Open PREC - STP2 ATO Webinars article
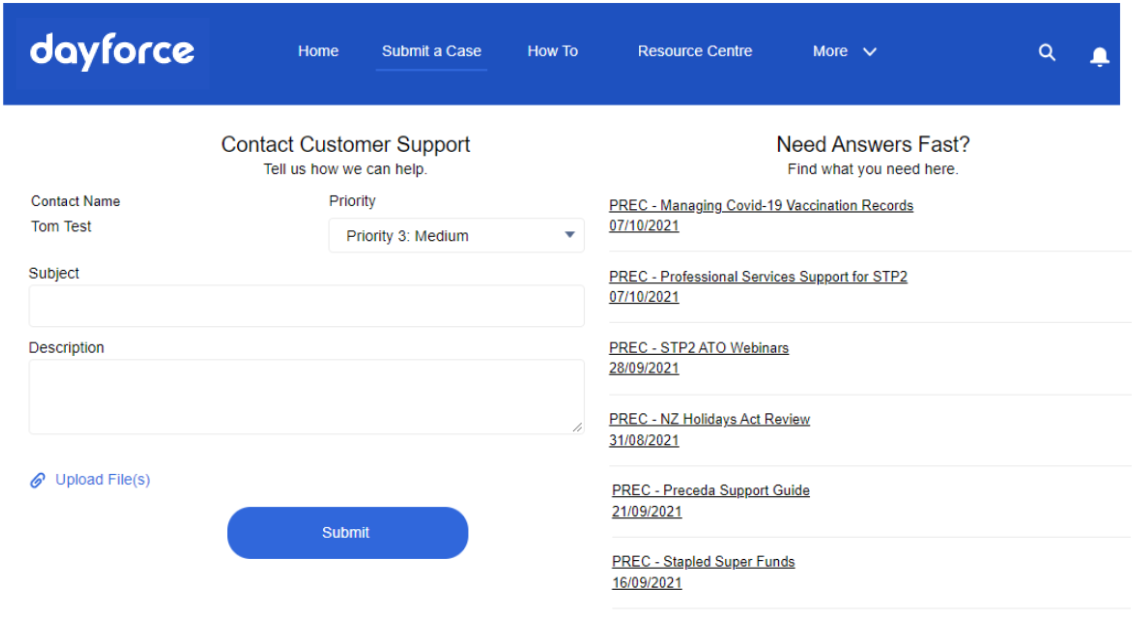 698,347
